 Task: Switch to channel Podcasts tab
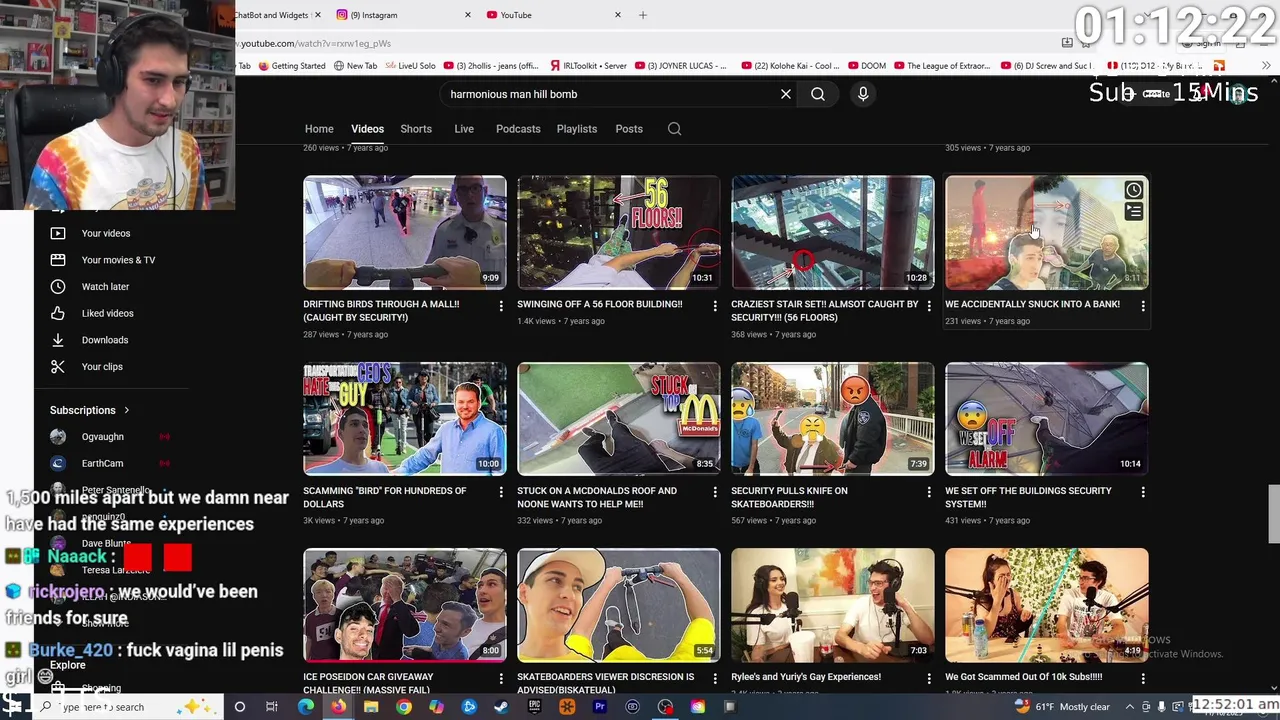(x=518, y=129)
